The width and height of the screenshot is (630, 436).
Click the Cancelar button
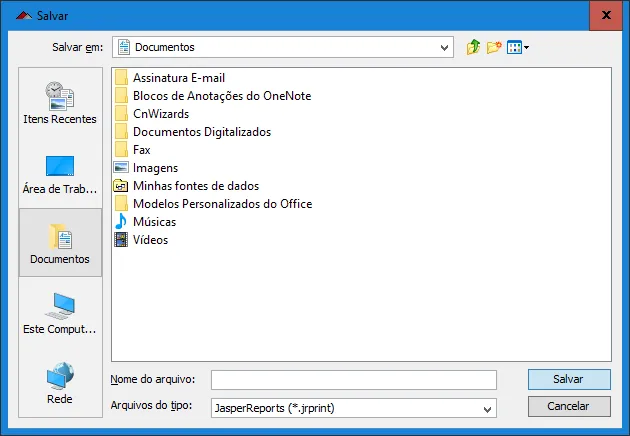click(x=569, y=406)
